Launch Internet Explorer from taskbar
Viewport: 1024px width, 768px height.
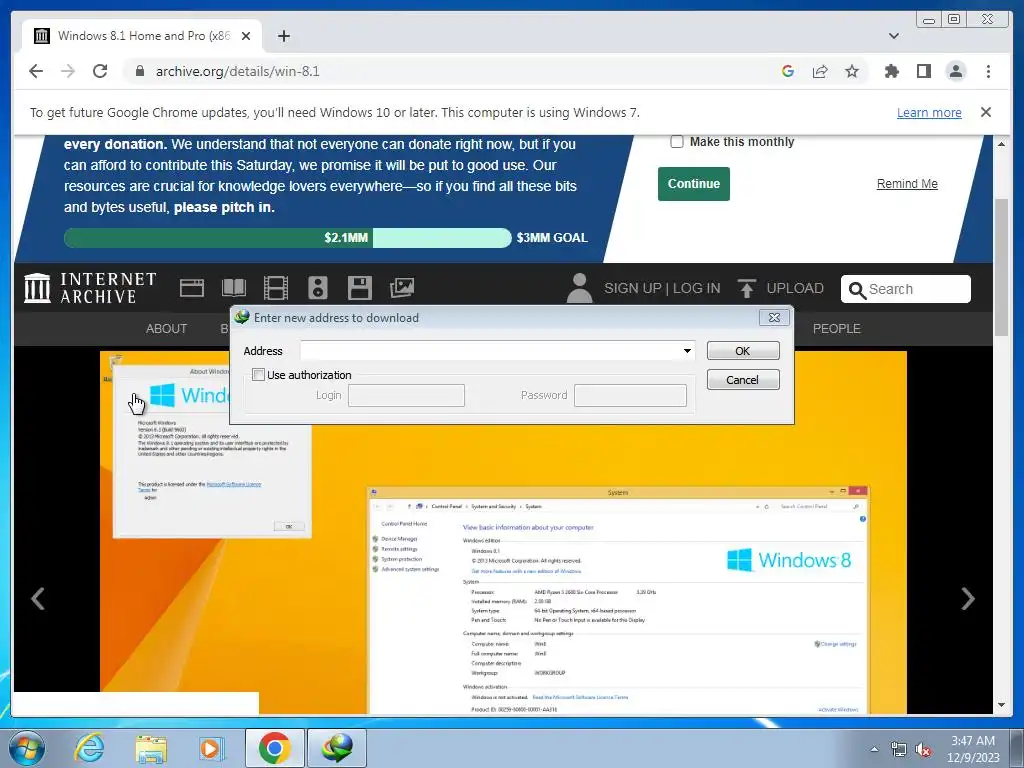[89, 748]
